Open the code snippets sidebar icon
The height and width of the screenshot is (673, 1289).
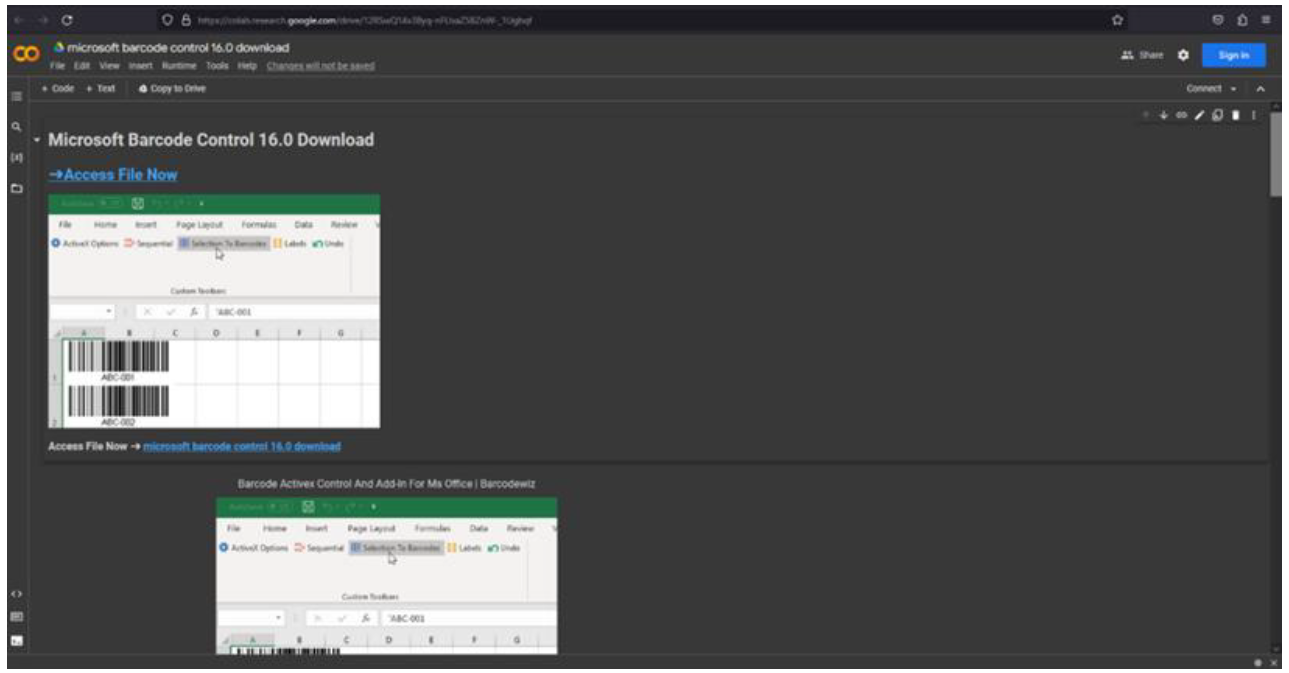(16, 594)
